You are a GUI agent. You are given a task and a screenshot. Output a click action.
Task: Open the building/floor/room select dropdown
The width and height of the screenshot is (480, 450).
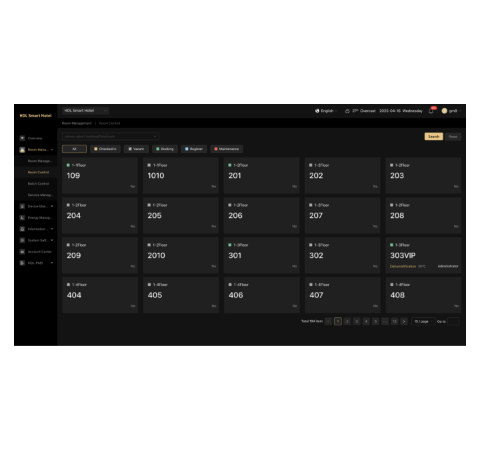(110, 136)
